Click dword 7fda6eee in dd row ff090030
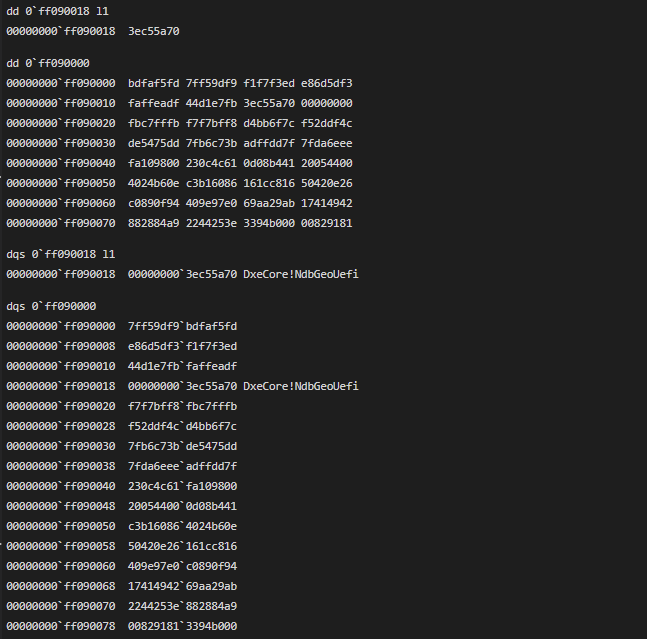647x639 pixels. pos(326,144)
